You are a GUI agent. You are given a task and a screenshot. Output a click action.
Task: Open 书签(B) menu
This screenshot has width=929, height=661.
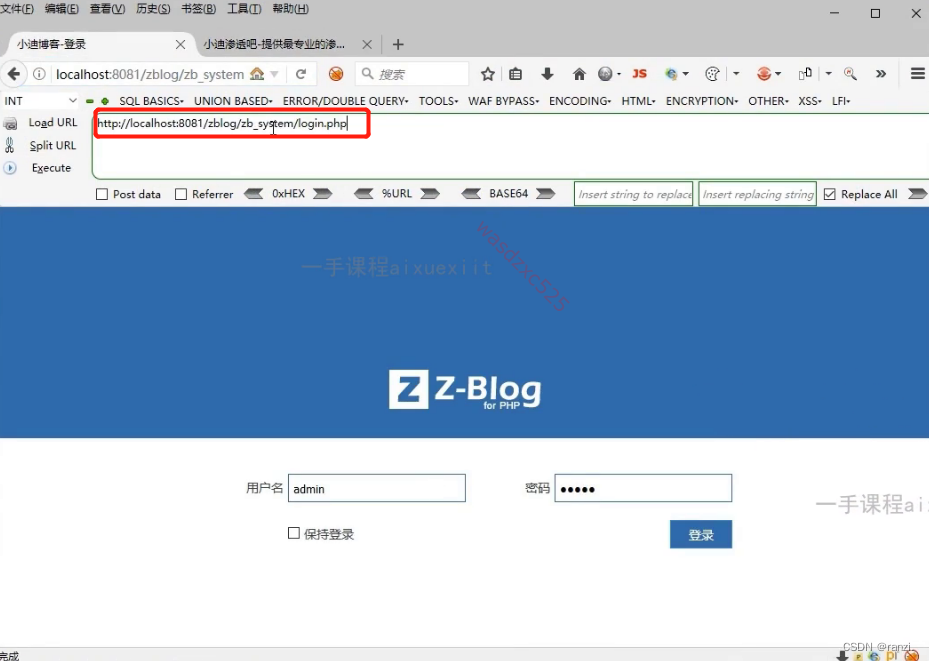point(198,9)
